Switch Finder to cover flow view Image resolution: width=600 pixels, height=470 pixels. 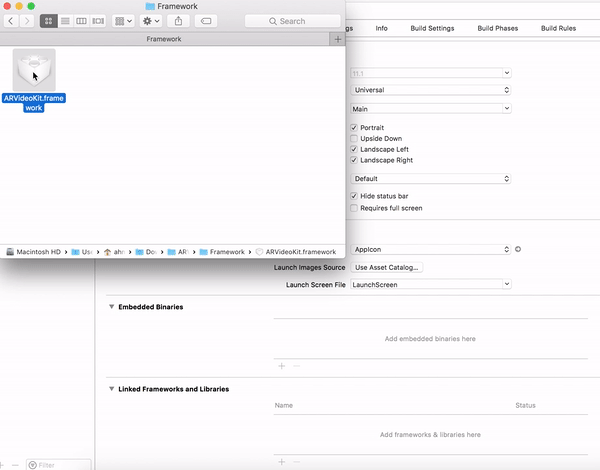[98, 21]
